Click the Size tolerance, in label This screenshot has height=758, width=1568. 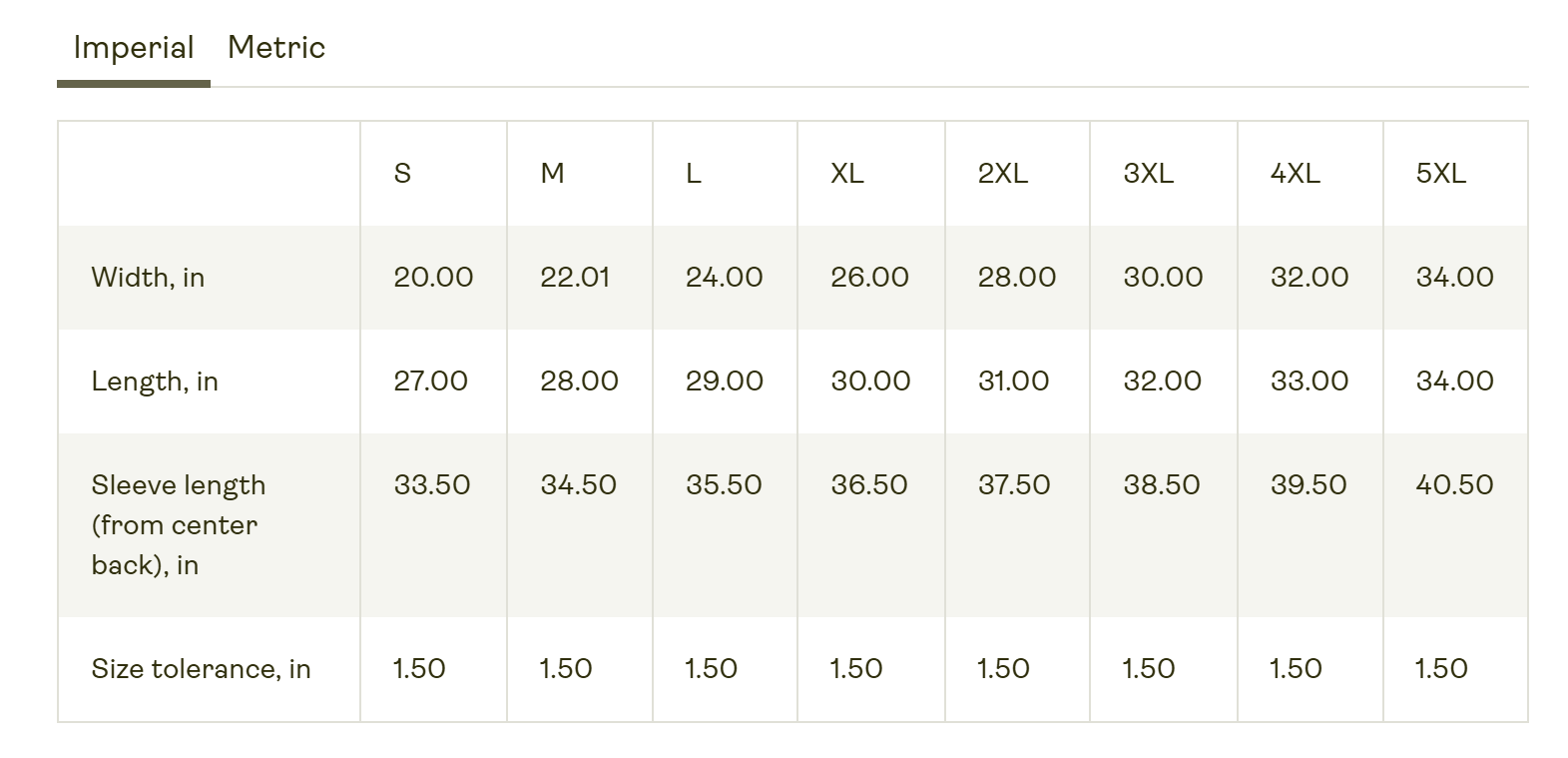[202, 669]
